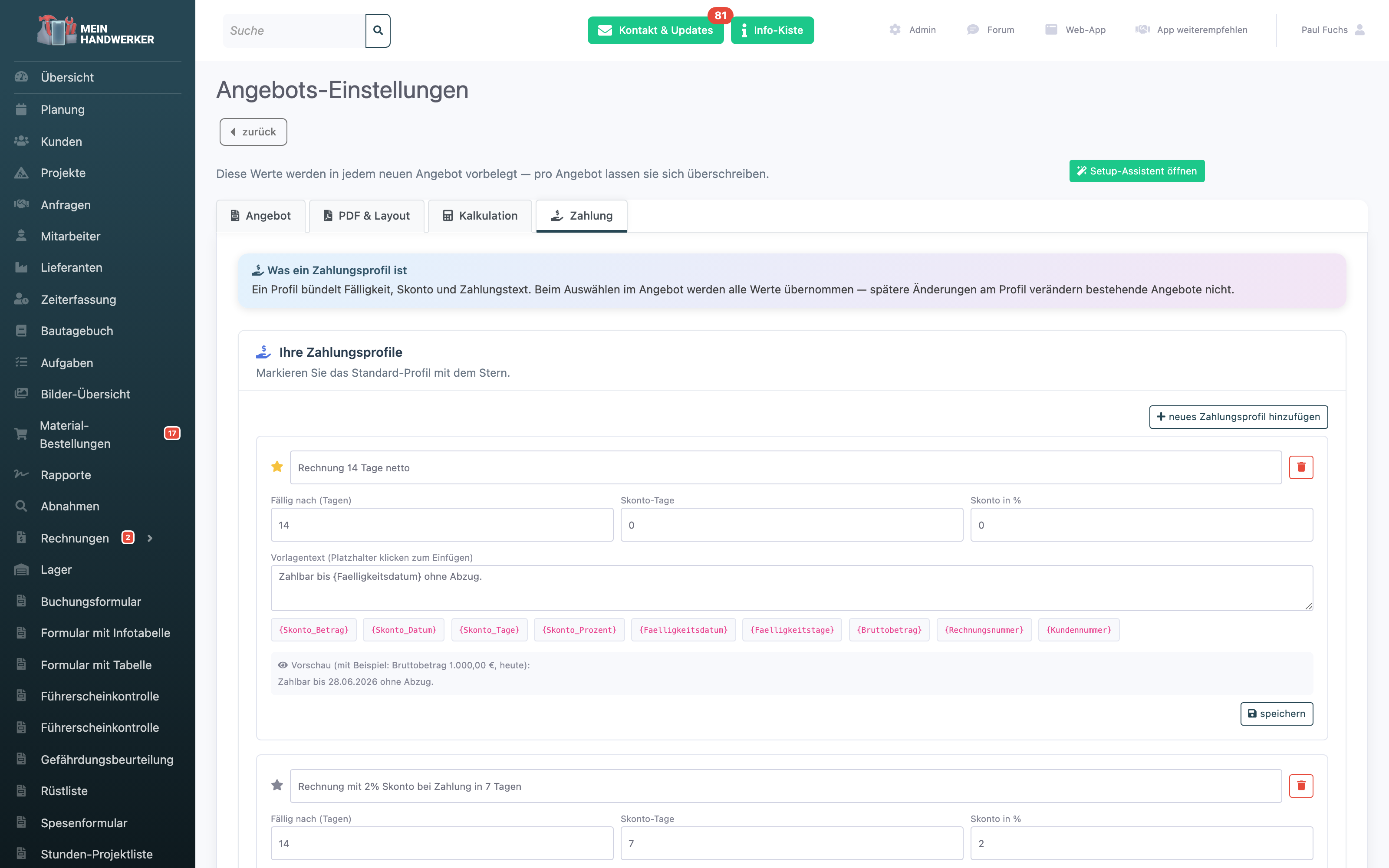Delete the 2% Skonto payment profile
Viewport: 1389px width, 868px height.
(1300, 786)
